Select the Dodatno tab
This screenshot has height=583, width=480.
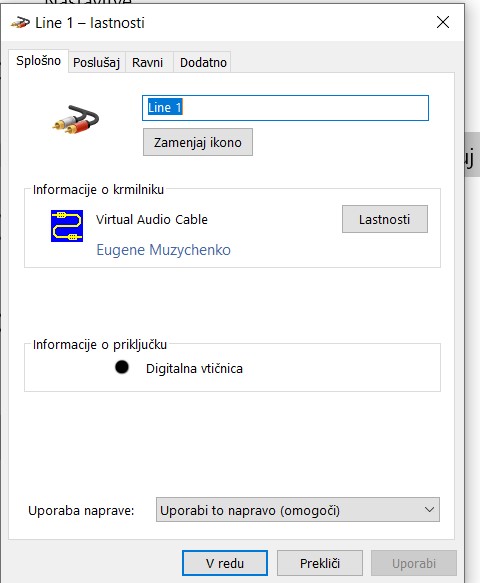coord(203,62)
